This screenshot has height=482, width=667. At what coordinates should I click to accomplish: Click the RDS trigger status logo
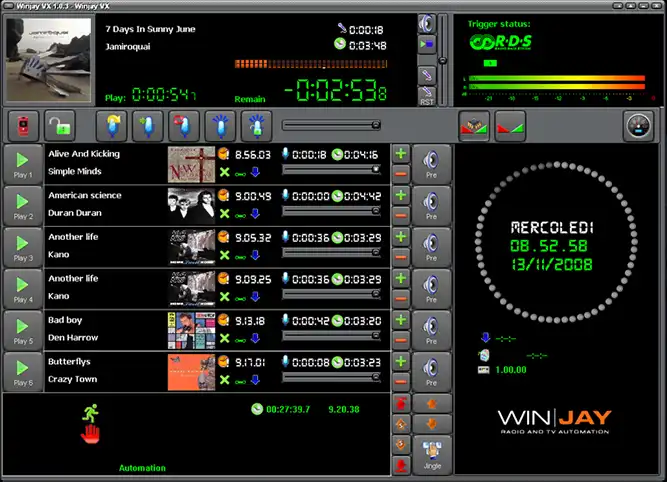pos(501,42)
